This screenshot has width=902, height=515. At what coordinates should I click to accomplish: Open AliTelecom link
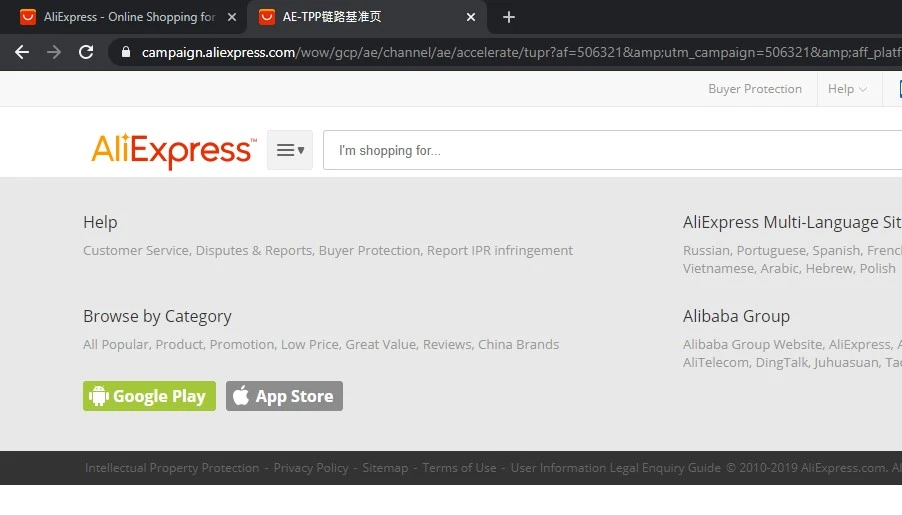[x=716, y=362]
